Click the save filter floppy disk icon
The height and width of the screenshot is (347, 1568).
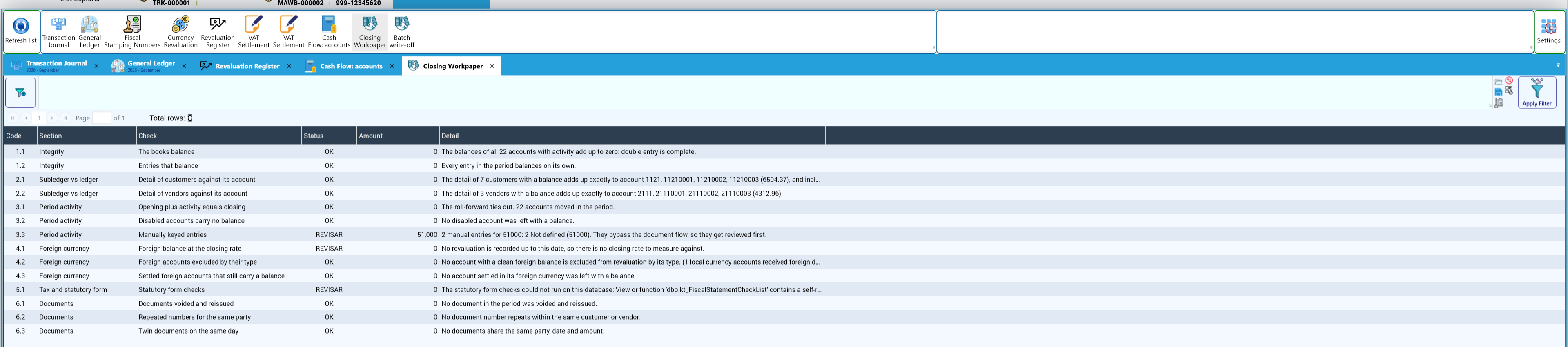1498,92
